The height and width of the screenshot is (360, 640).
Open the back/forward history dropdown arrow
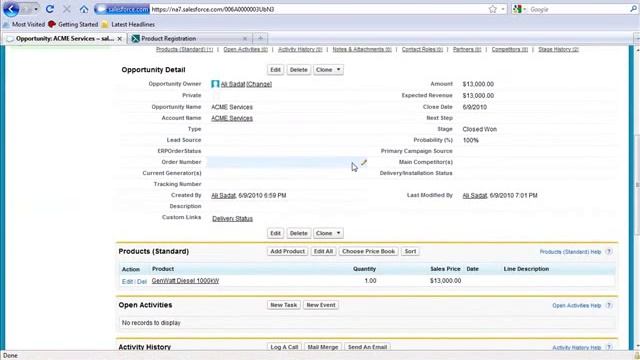click(36, 9)
